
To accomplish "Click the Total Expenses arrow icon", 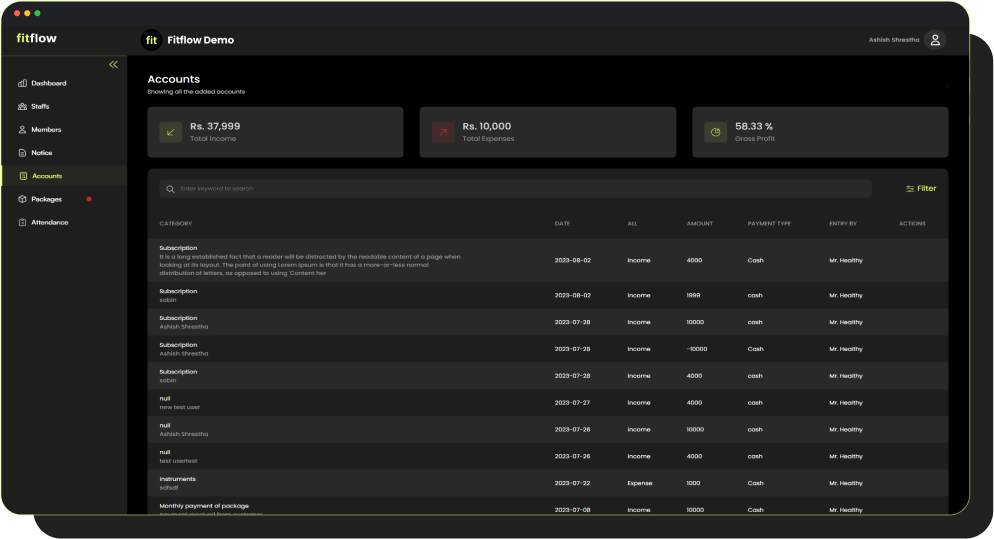I will (443, 132).
